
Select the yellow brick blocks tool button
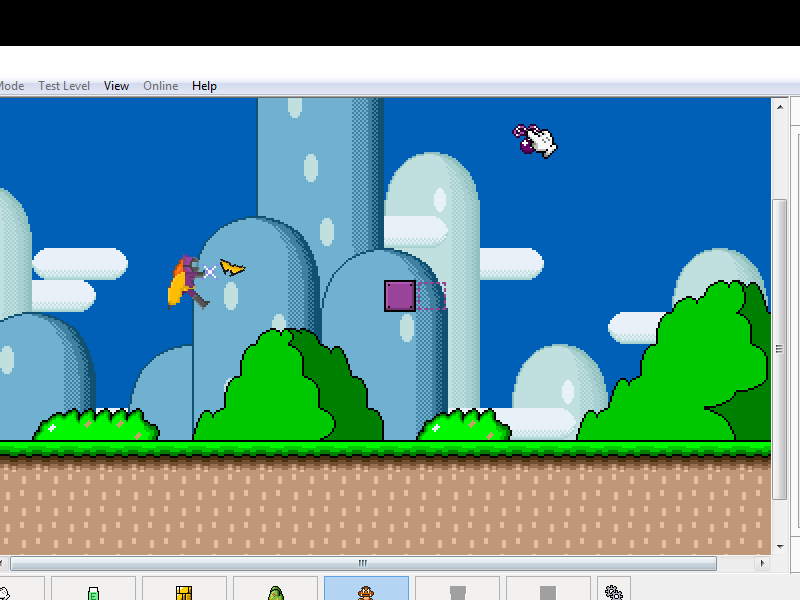[x=184, y=588]
